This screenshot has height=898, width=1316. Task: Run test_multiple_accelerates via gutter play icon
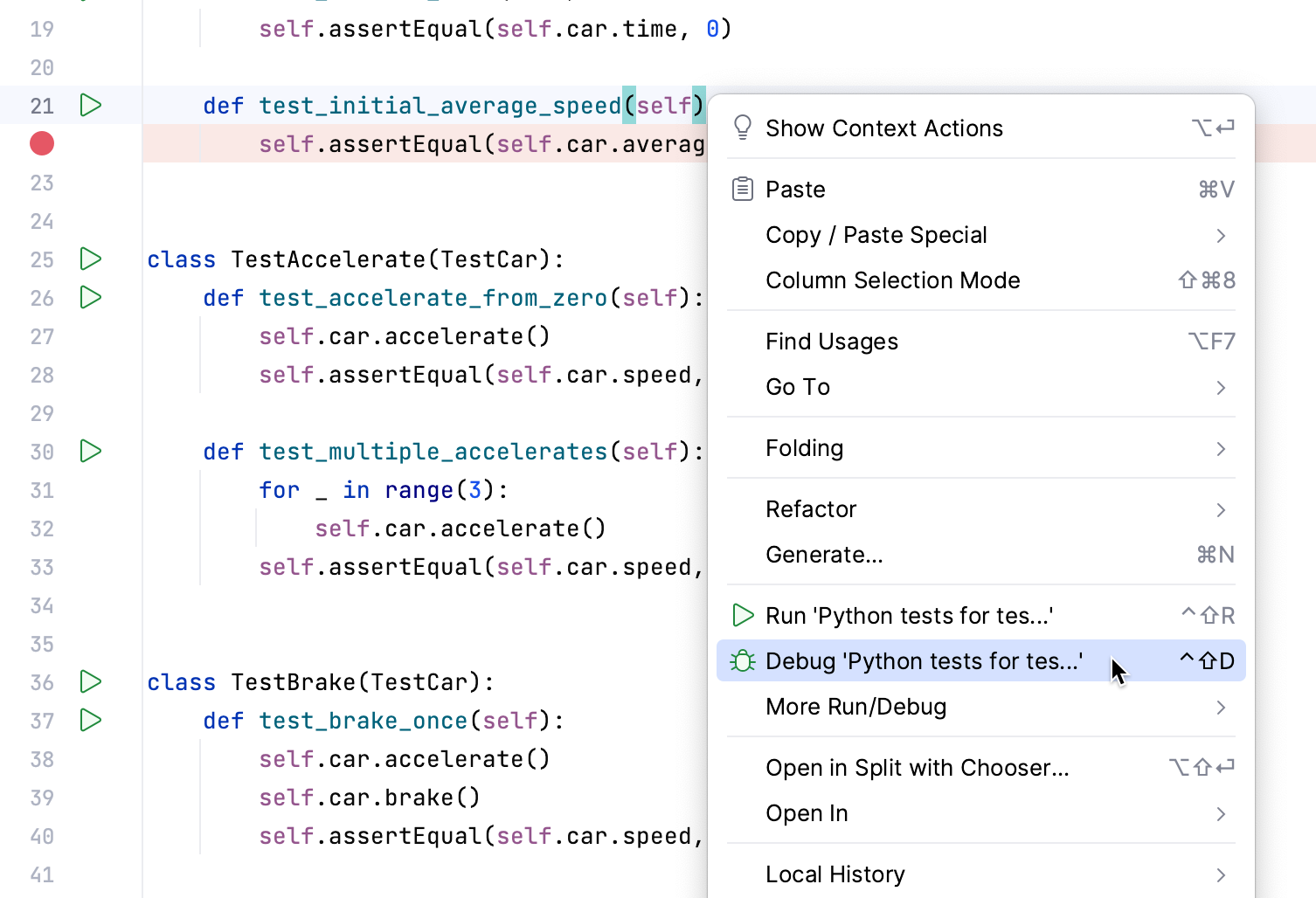(x=90, y=451)
